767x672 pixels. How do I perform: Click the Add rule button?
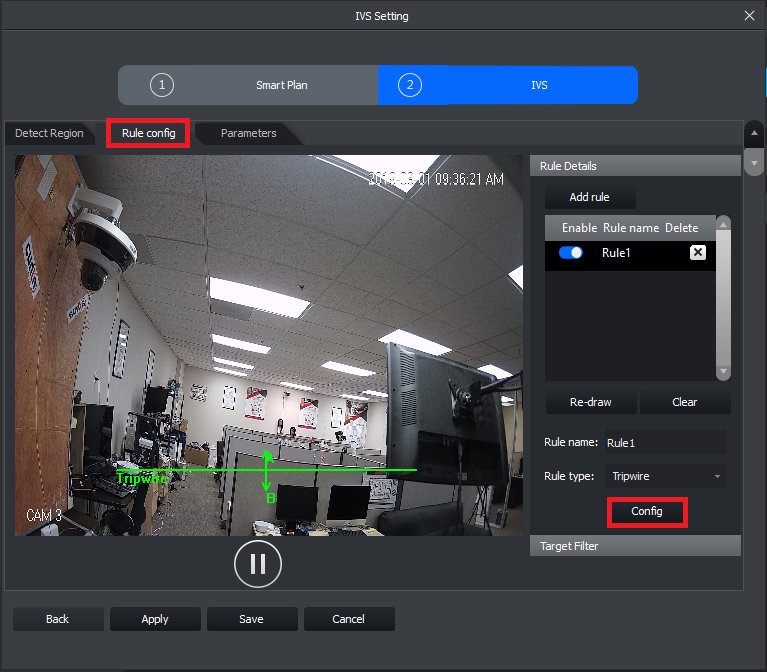590,197
